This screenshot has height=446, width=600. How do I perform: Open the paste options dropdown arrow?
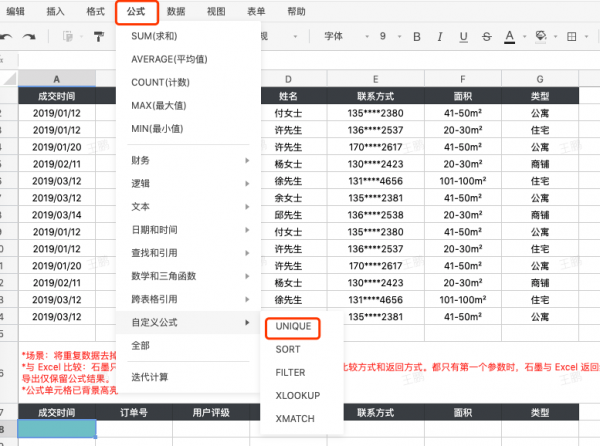click(x=82, y=37)
